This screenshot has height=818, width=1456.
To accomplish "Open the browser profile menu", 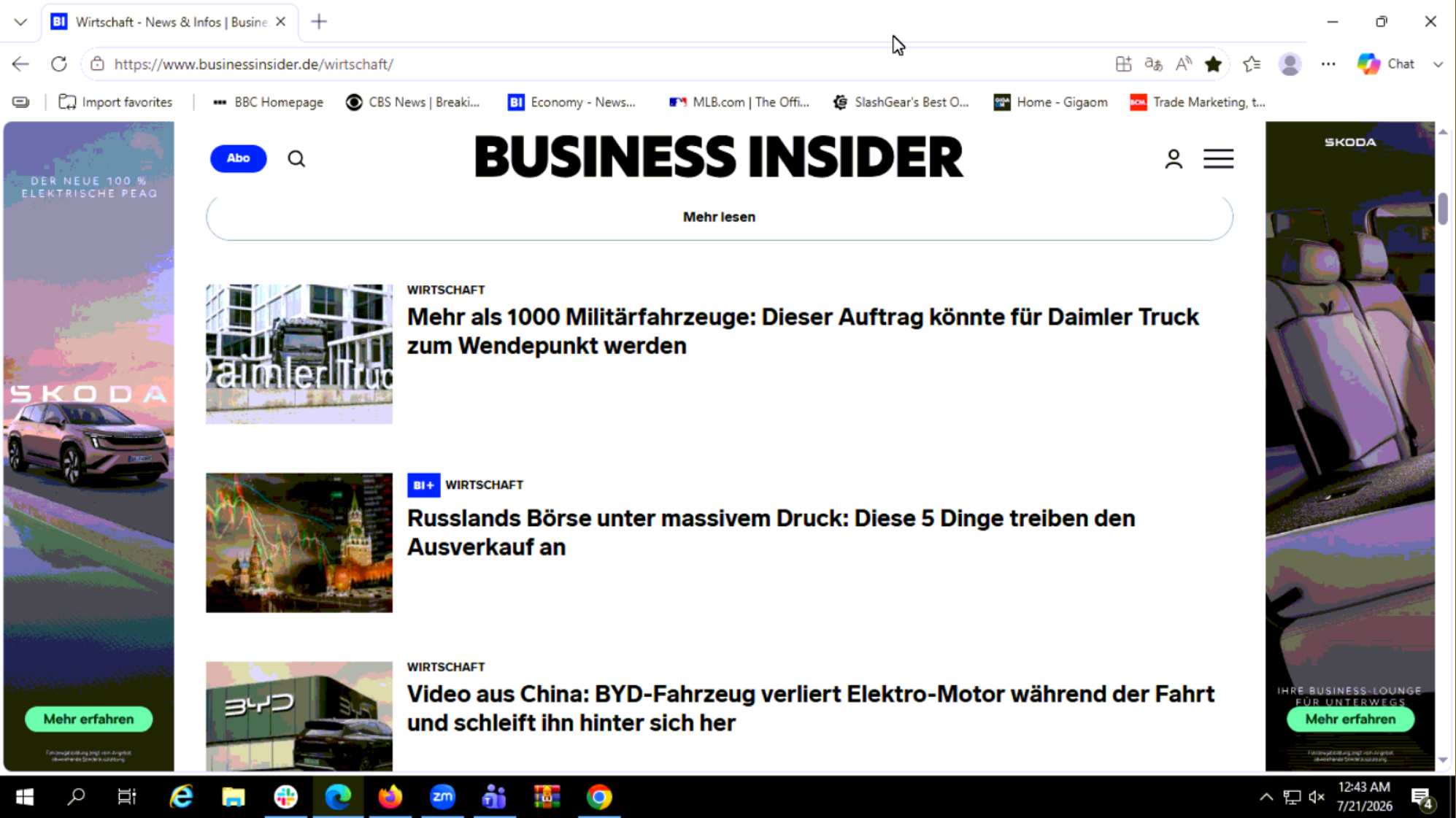I will coord(1290,64).
